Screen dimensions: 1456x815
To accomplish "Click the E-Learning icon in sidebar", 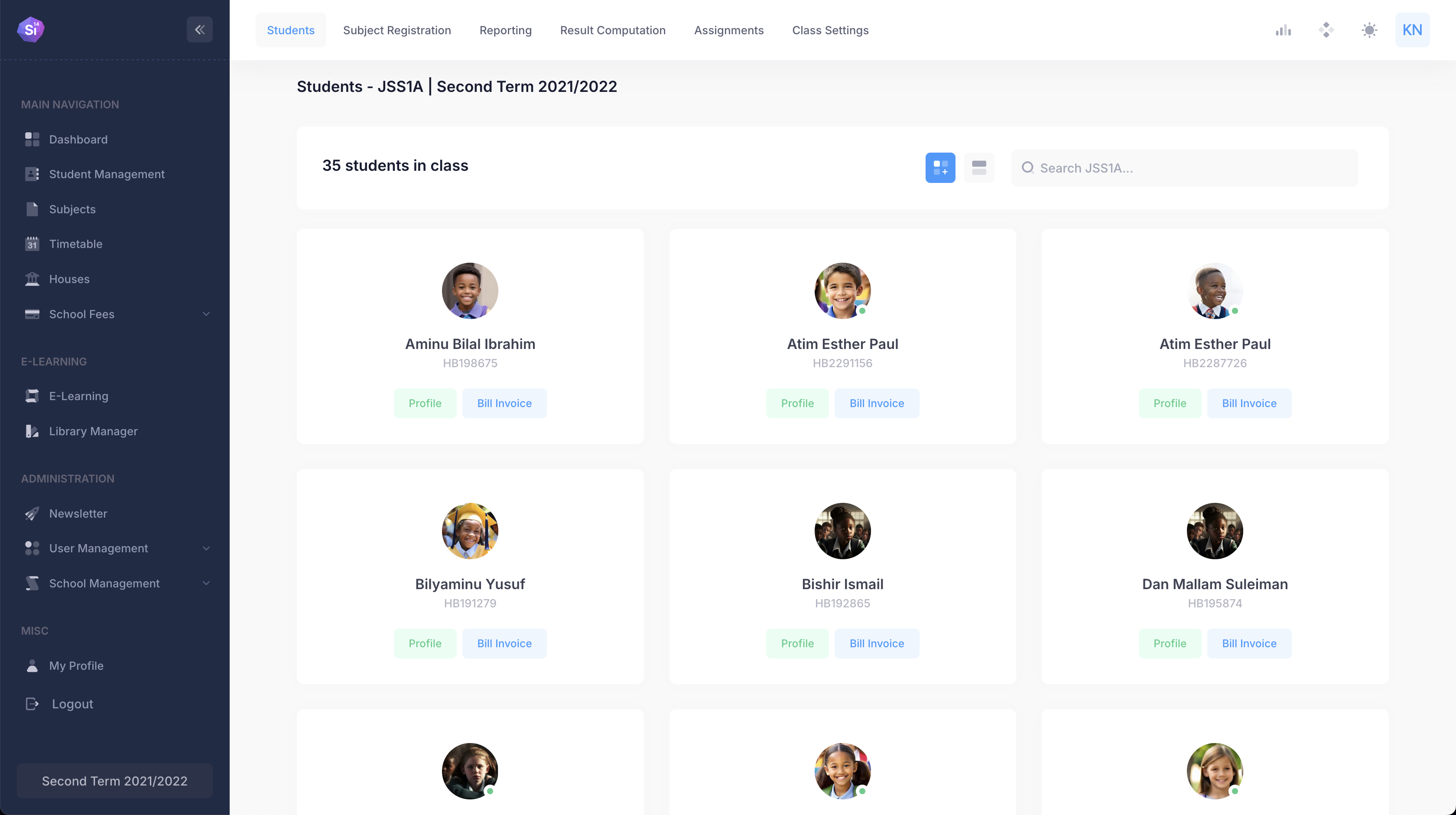I will (x=32, y=396).
